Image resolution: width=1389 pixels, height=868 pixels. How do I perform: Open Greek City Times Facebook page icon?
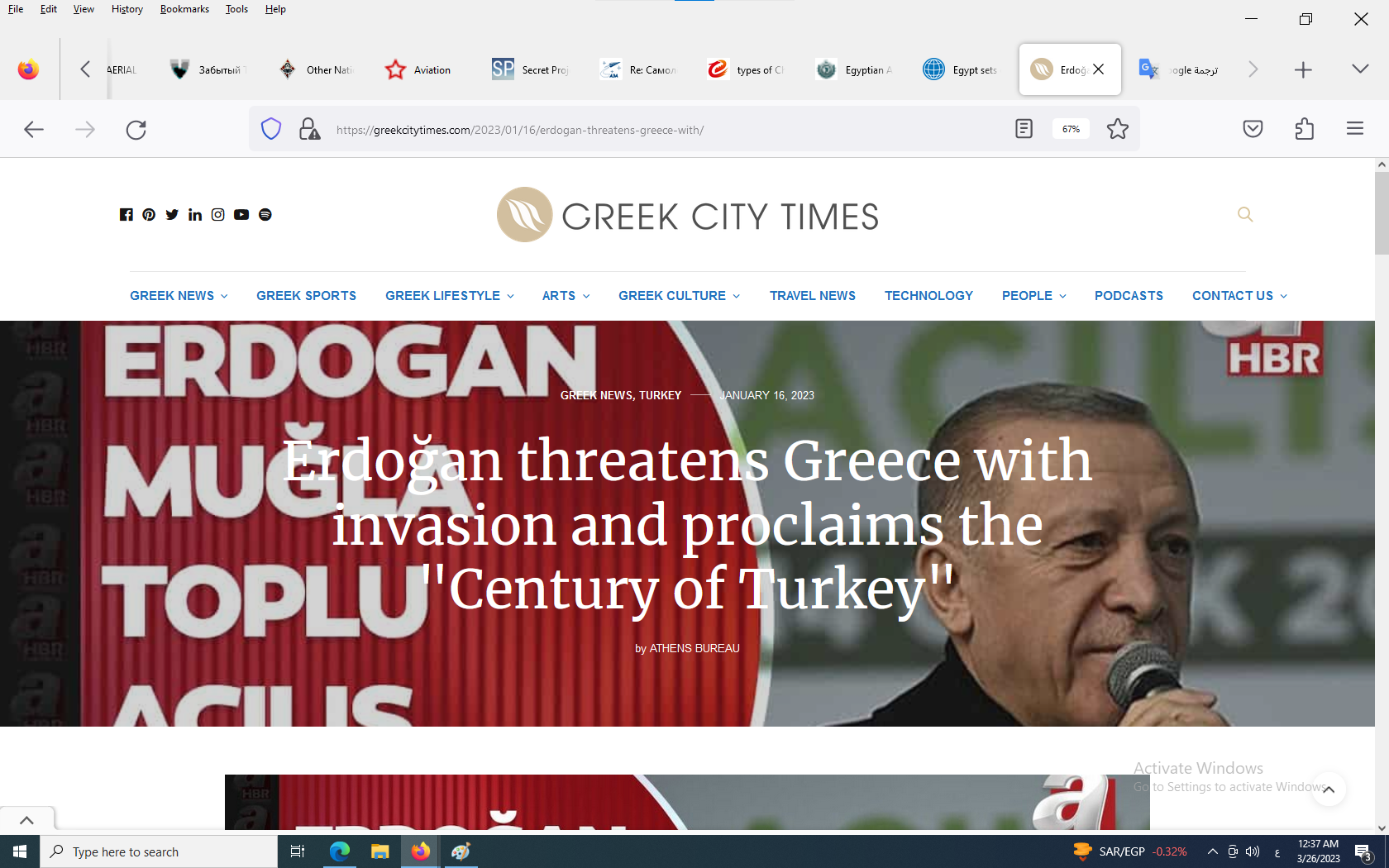click(126, 215)
